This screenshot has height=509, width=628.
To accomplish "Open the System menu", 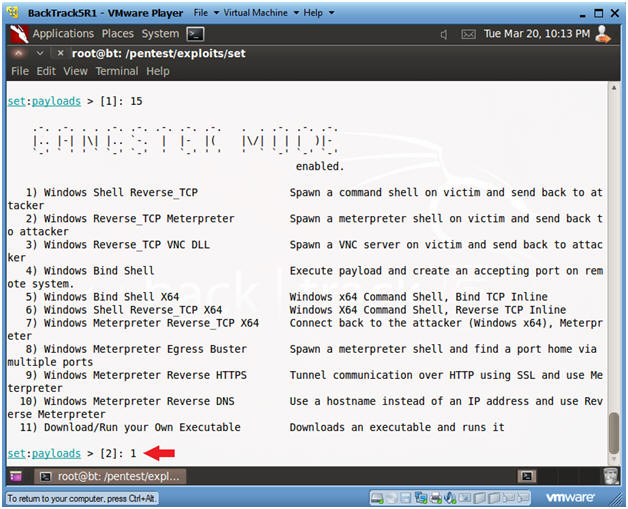I will pos(160,34).
